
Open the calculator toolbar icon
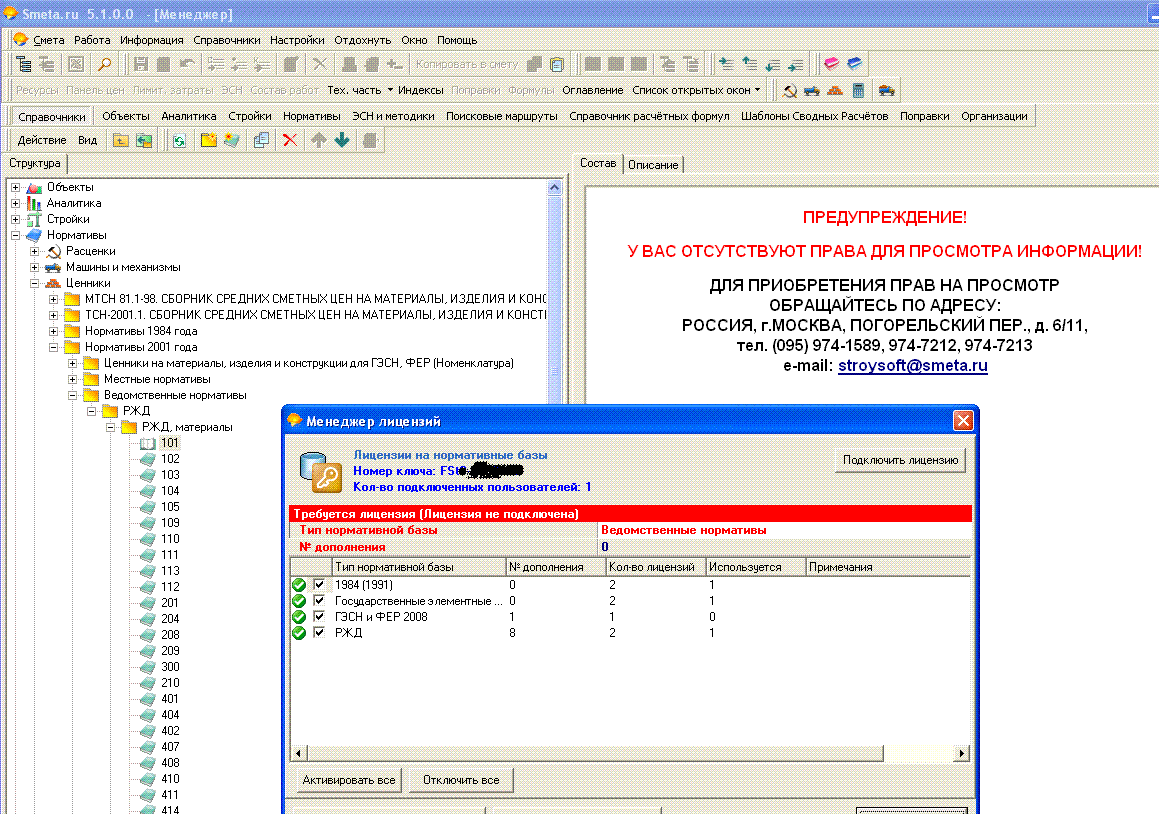(x=858, y=91)
